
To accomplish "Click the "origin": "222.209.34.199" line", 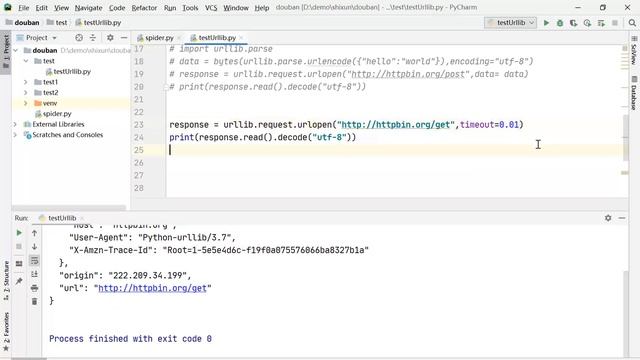I will point(125,276).
